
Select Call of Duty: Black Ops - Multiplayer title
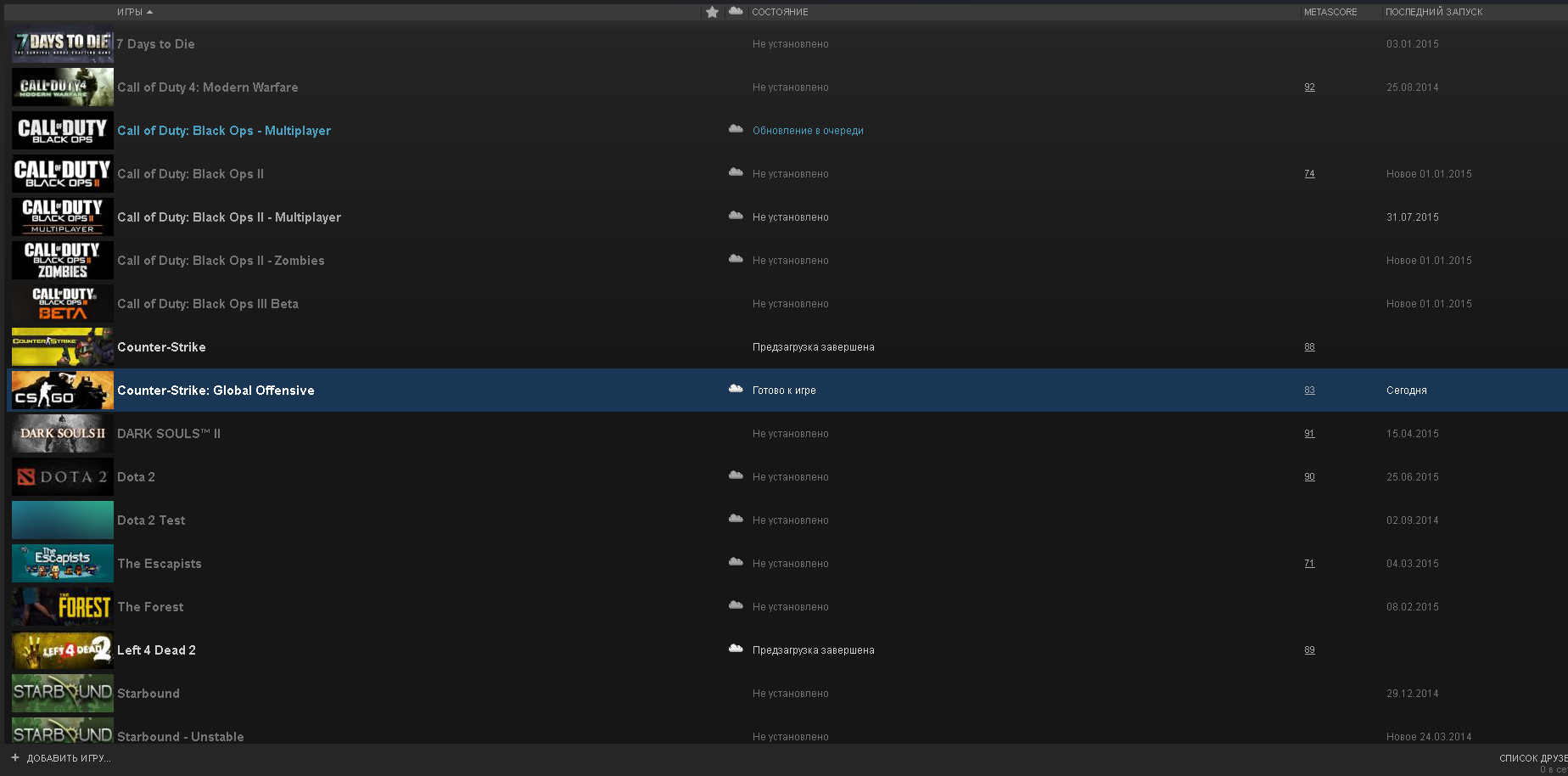pyautogui.click(x=224, y=131)
